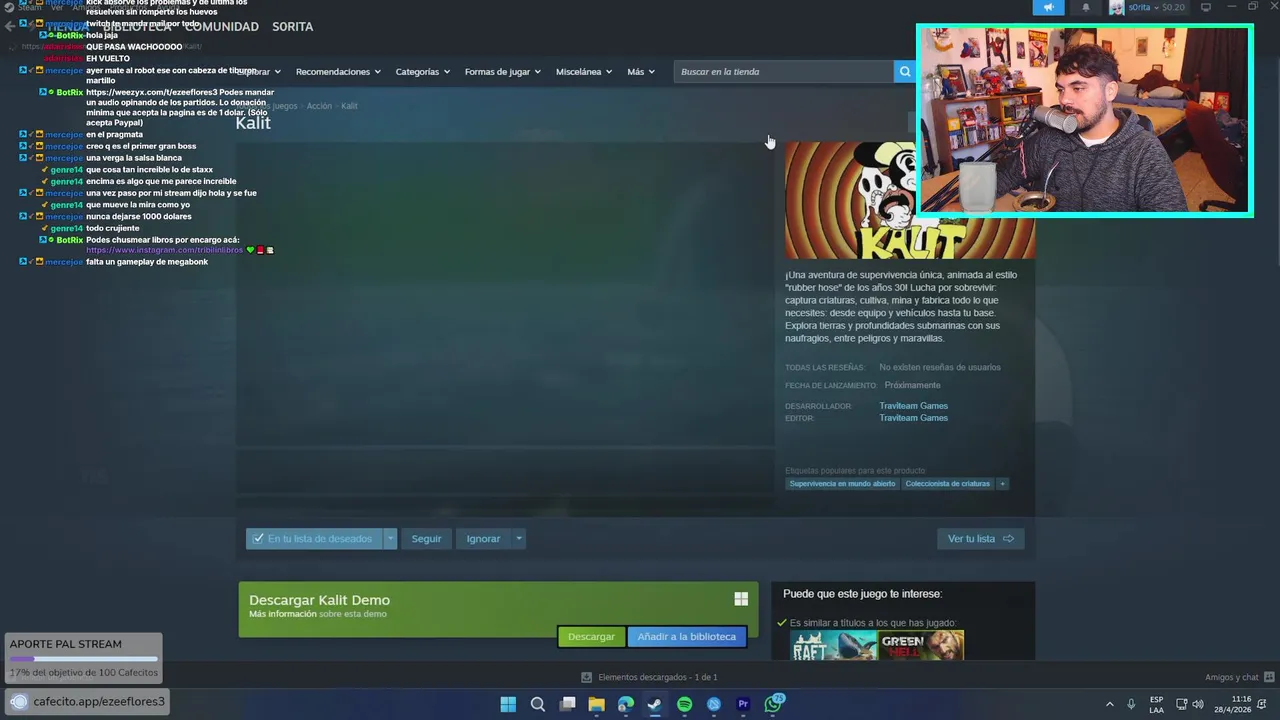Open the downloads status 'Elementos descargados'
The width and height of the screenshot is (1280, 720).
[x=649, y=677]
